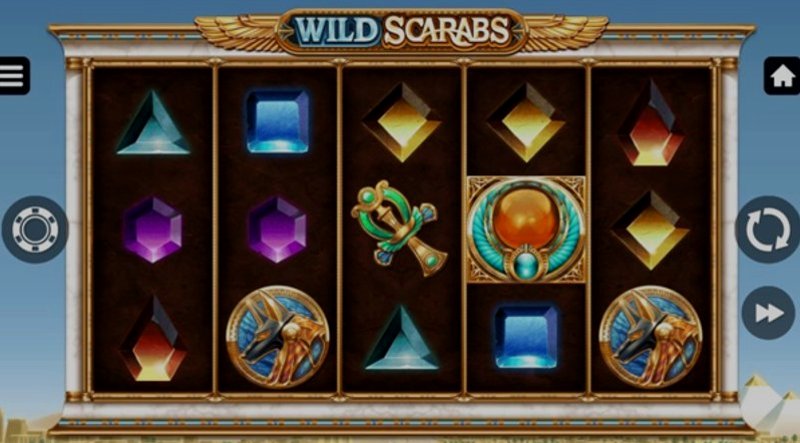Click the blue square gem atop the second reel
This screenshot has height=443, width=800.
278,121
